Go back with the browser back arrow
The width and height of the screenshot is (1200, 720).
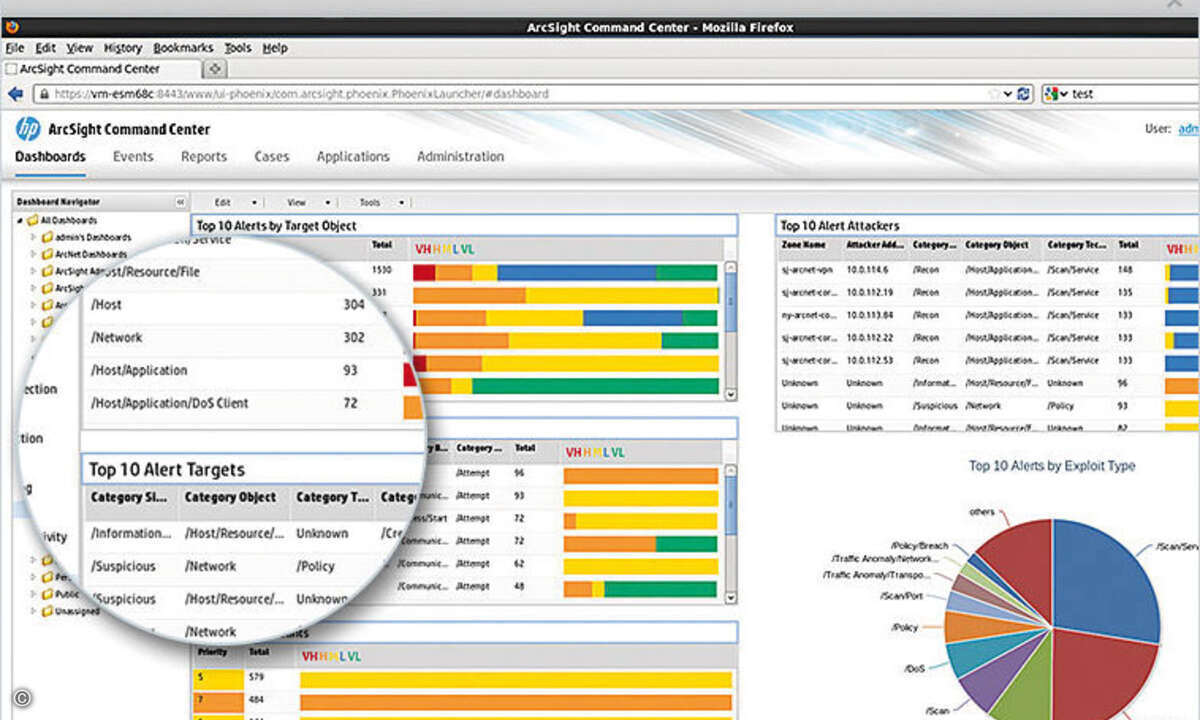[x=15, y=93]
